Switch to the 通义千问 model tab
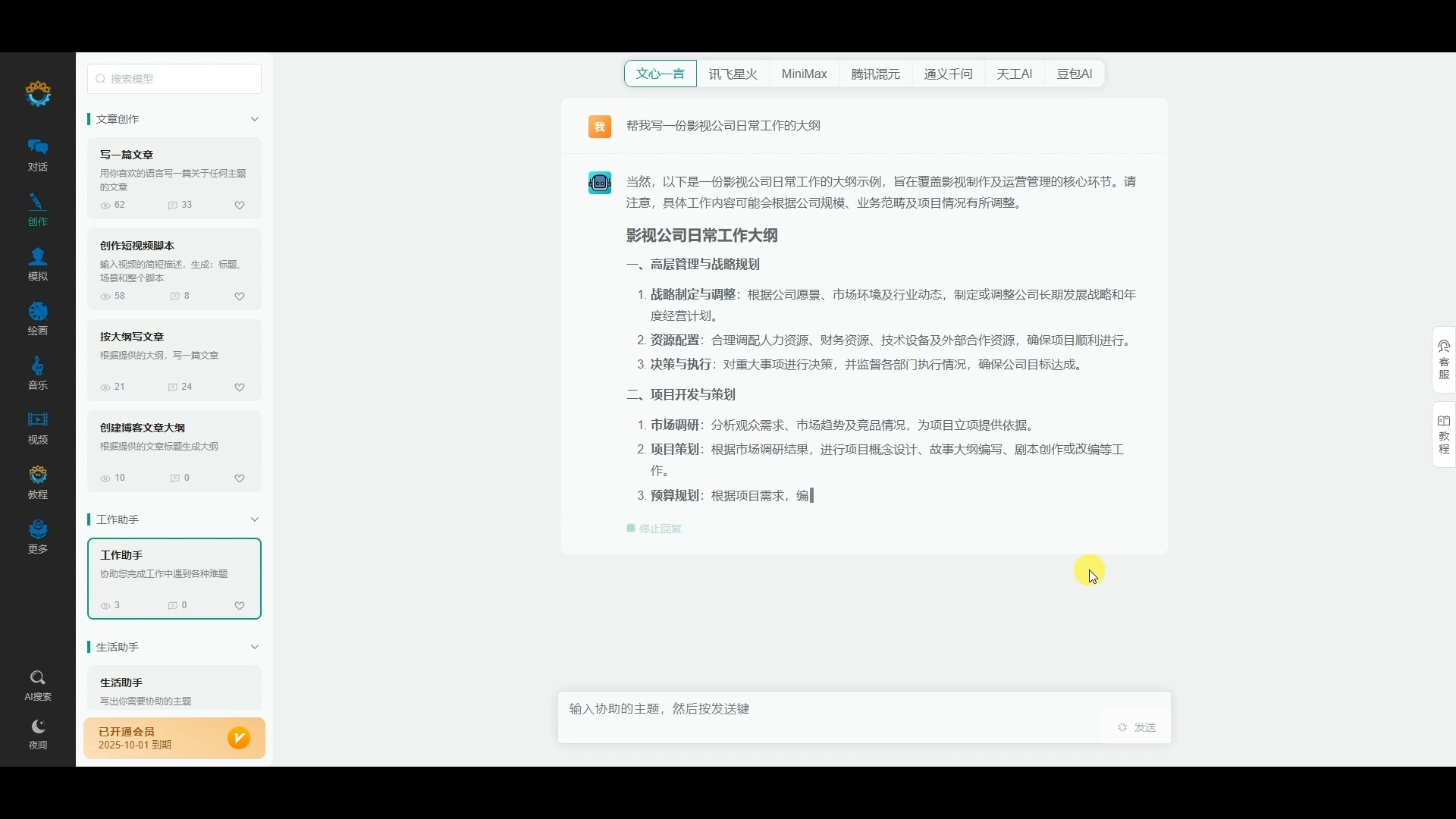This screenshot has height=819, width=1456. [949, 74]
